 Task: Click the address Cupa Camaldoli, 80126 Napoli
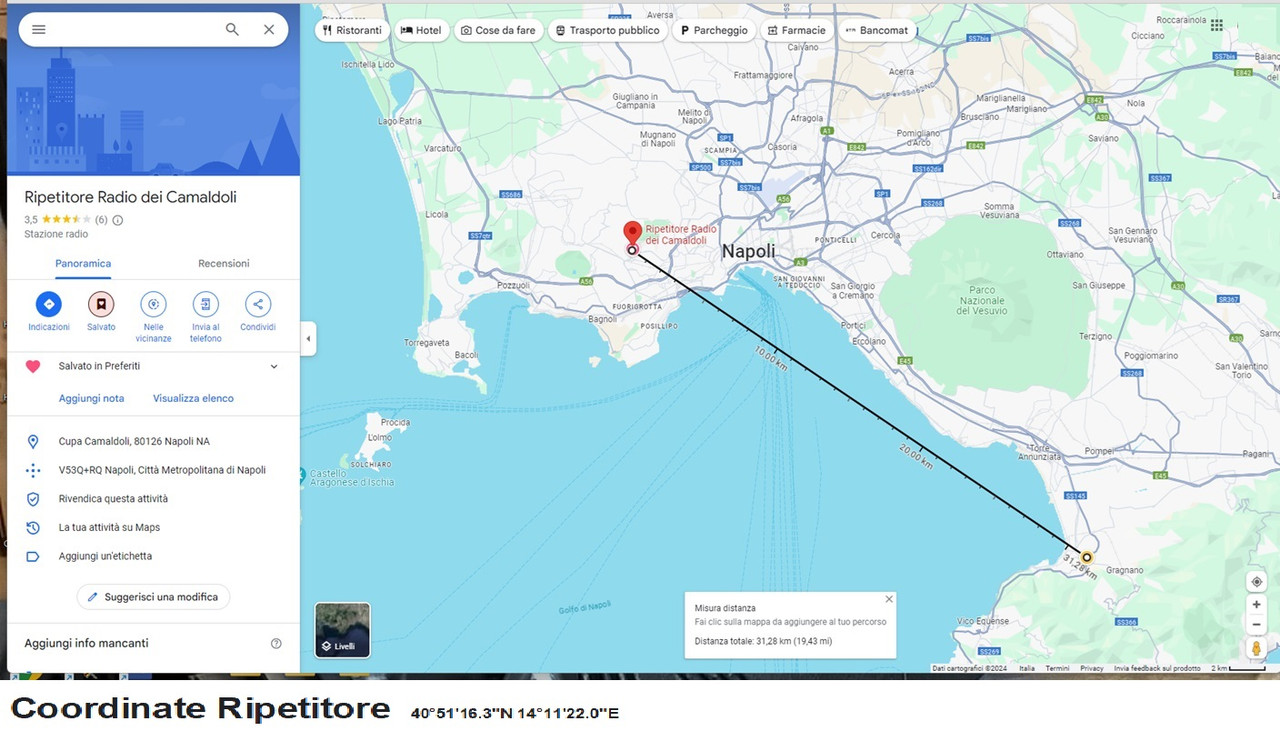point(134,441)
